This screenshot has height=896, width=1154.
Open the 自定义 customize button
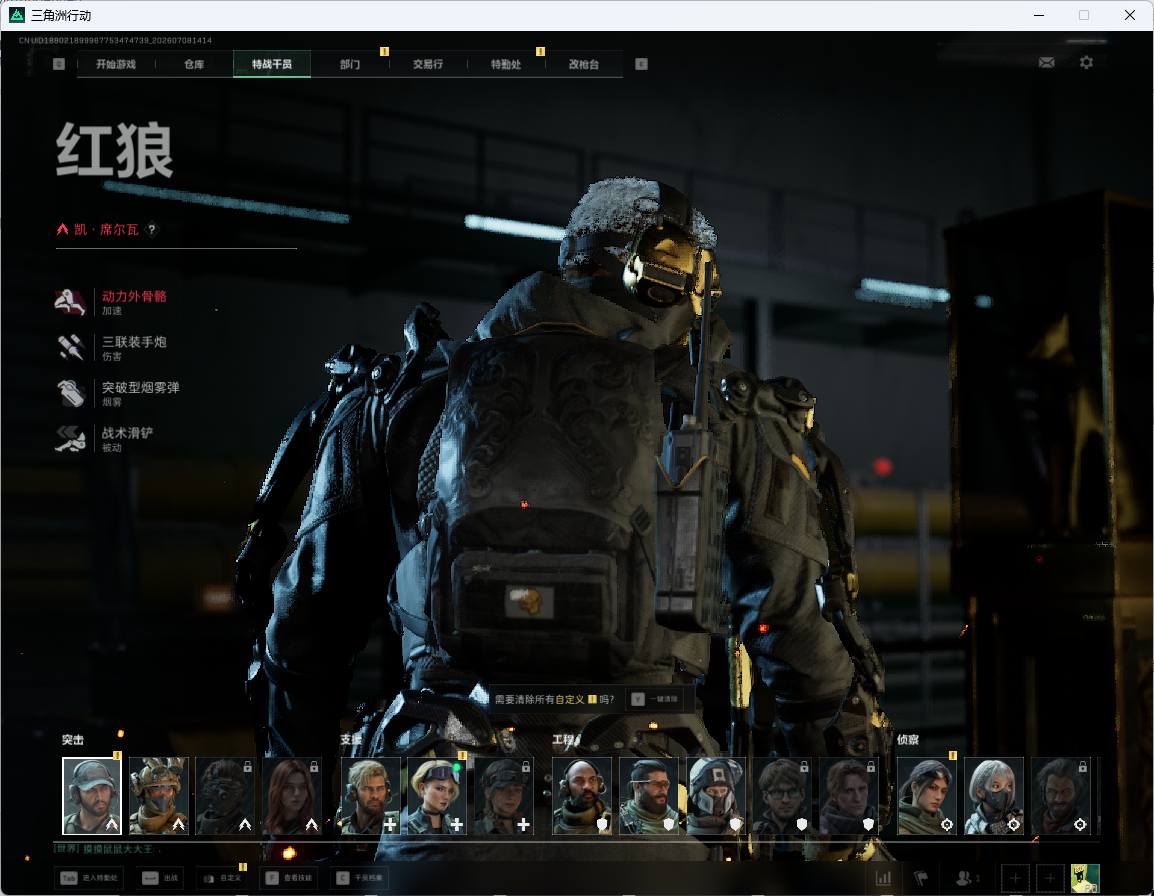tap(222, 878)
